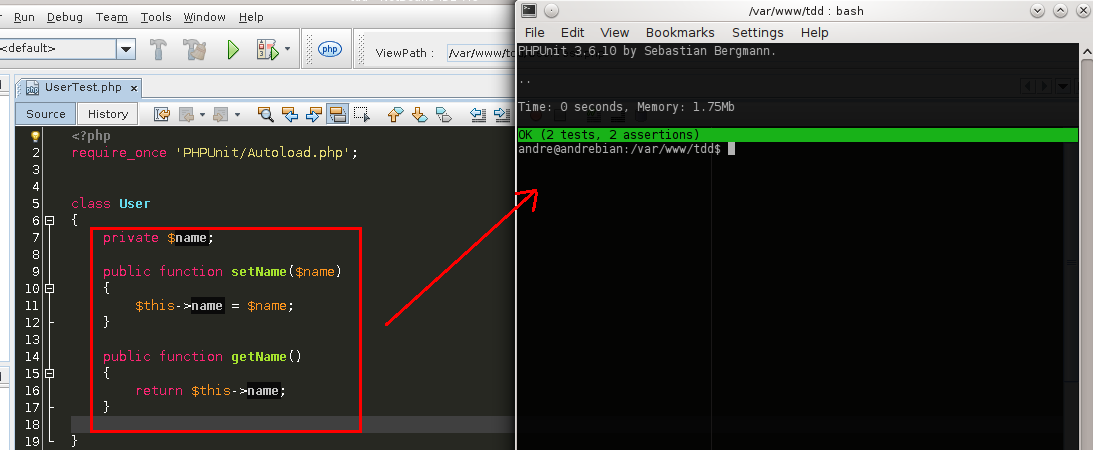The height and width of the screenshot is (450, 1093).
Task: Open the NetBeans Window menu
Action: point(205,17)
